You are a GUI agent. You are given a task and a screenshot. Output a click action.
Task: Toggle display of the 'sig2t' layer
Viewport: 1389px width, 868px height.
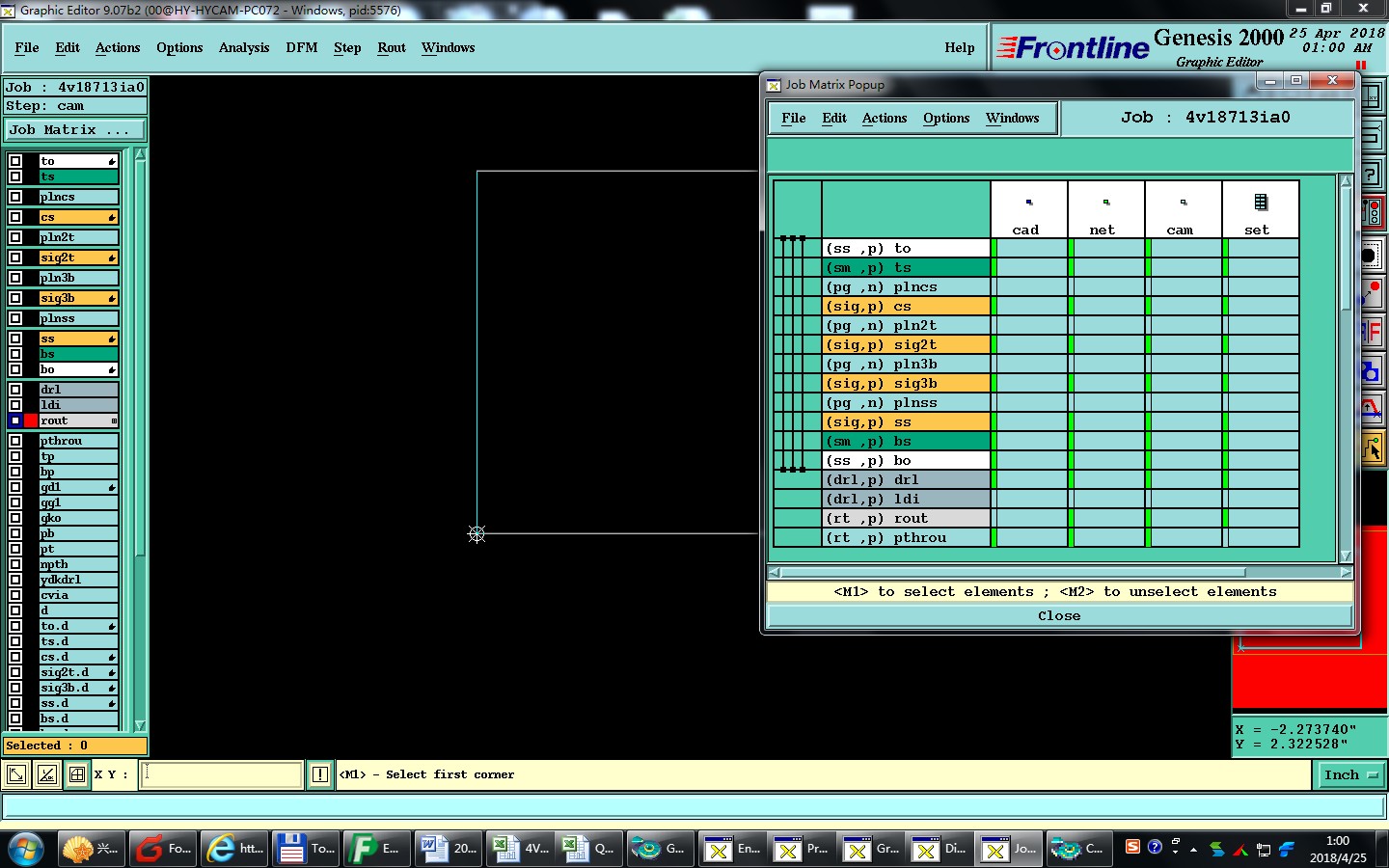(15, 258)
